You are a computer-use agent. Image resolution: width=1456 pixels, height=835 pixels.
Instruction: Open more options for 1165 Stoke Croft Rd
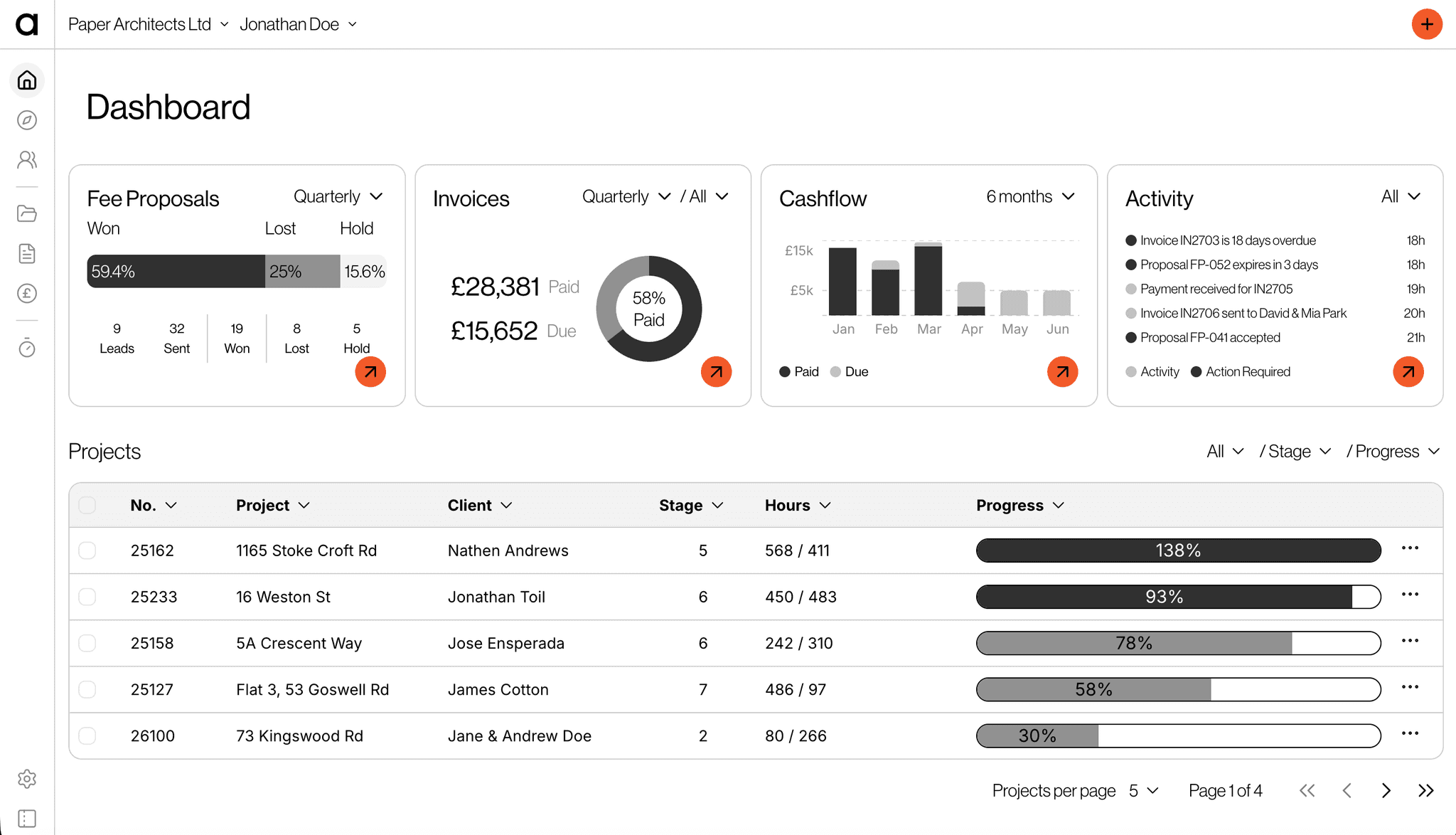pos(1410,548)
